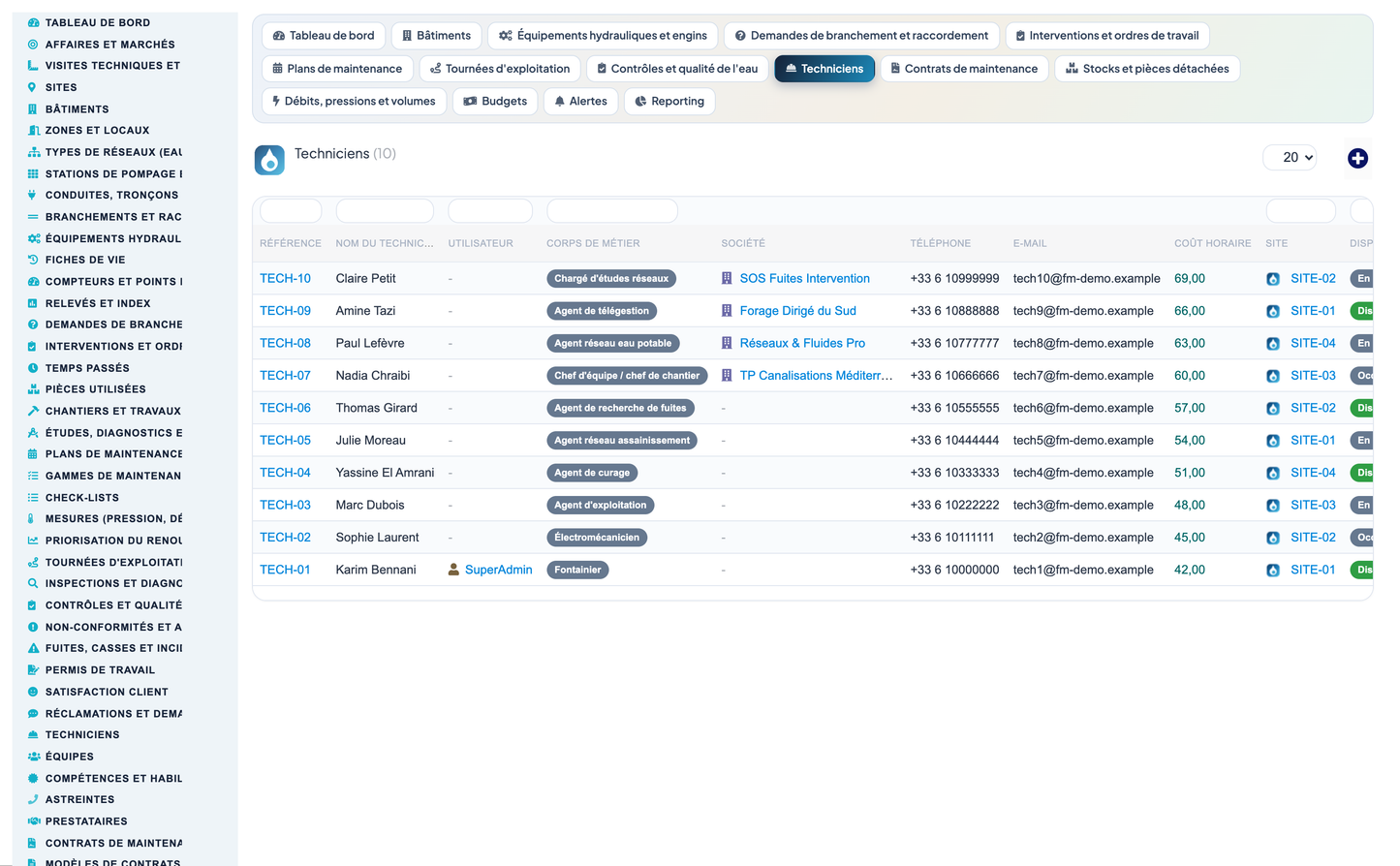The width and height of the screenshot is (1400, 866).
Task: Open Affaires et marchés in the sidebar
Action: (x=109, y=45)
